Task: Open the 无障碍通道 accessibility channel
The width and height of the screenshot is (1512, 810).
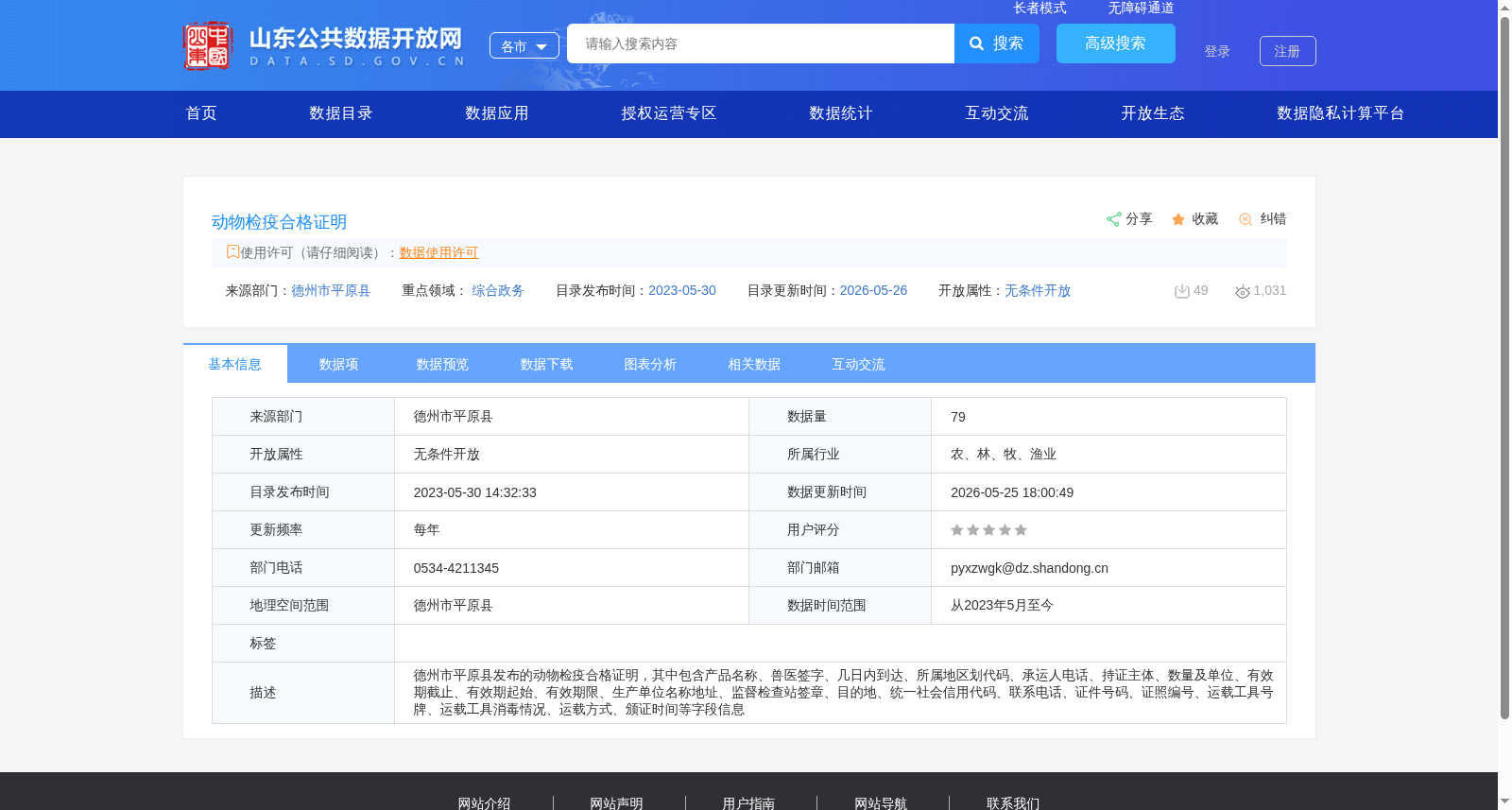Action: [1141, 8]
